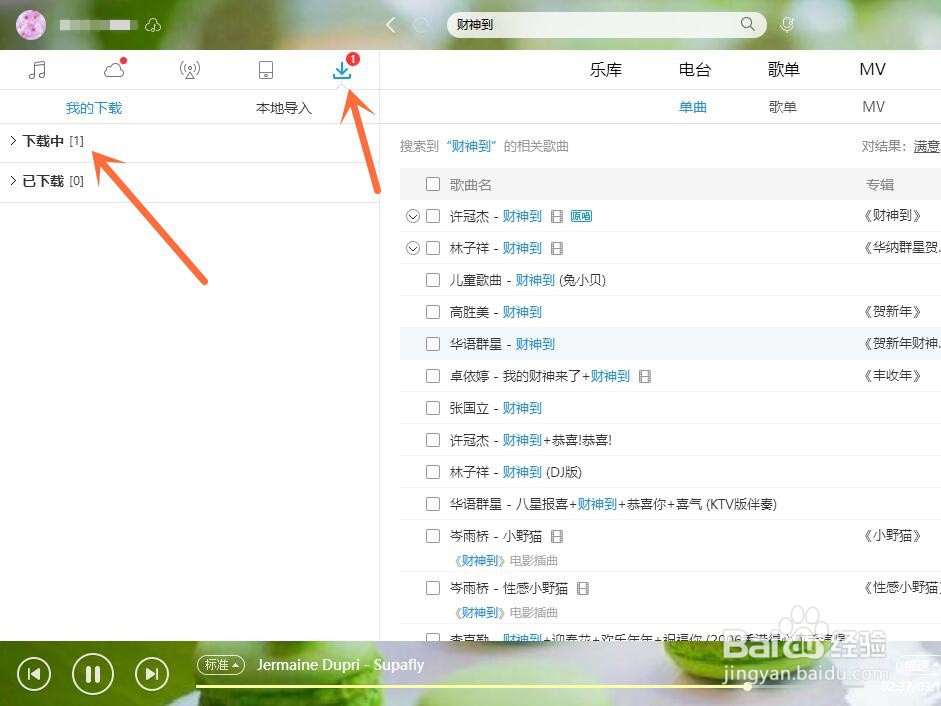Click the back navigation arrow near search bar
The height and width of the screenshot is (706, 941).
390,24
